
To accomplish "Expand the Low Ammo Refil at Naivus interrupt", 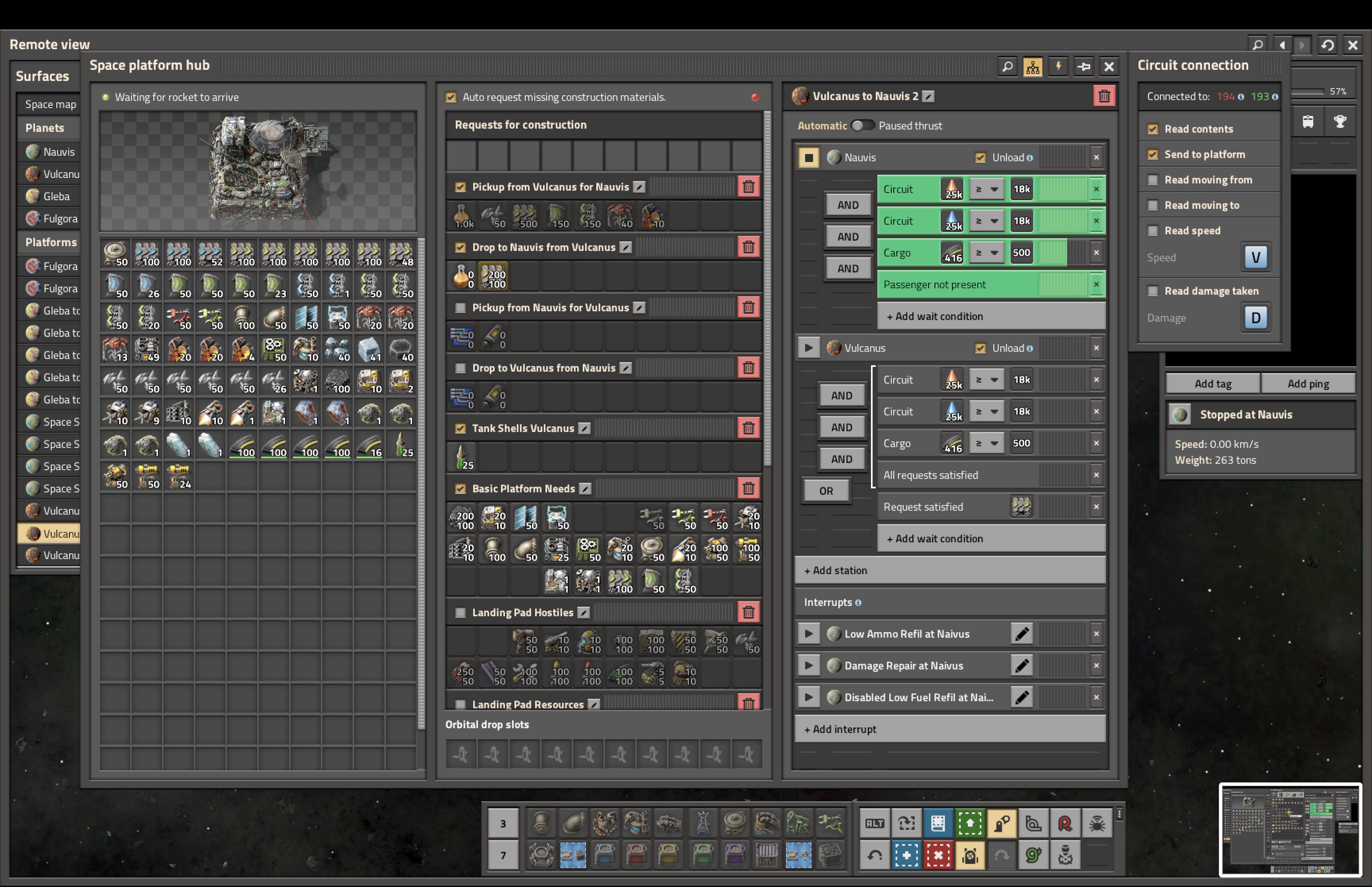I will pos(808,634).
